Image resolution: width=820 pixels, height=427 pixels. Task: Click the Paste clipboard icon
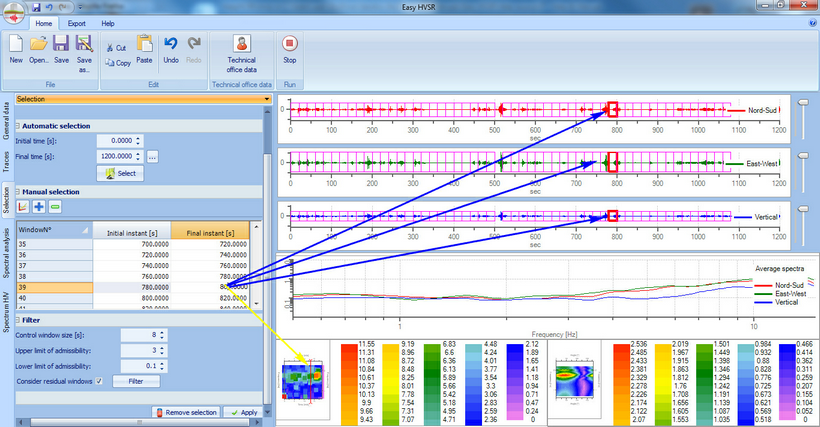coord(144,44)
